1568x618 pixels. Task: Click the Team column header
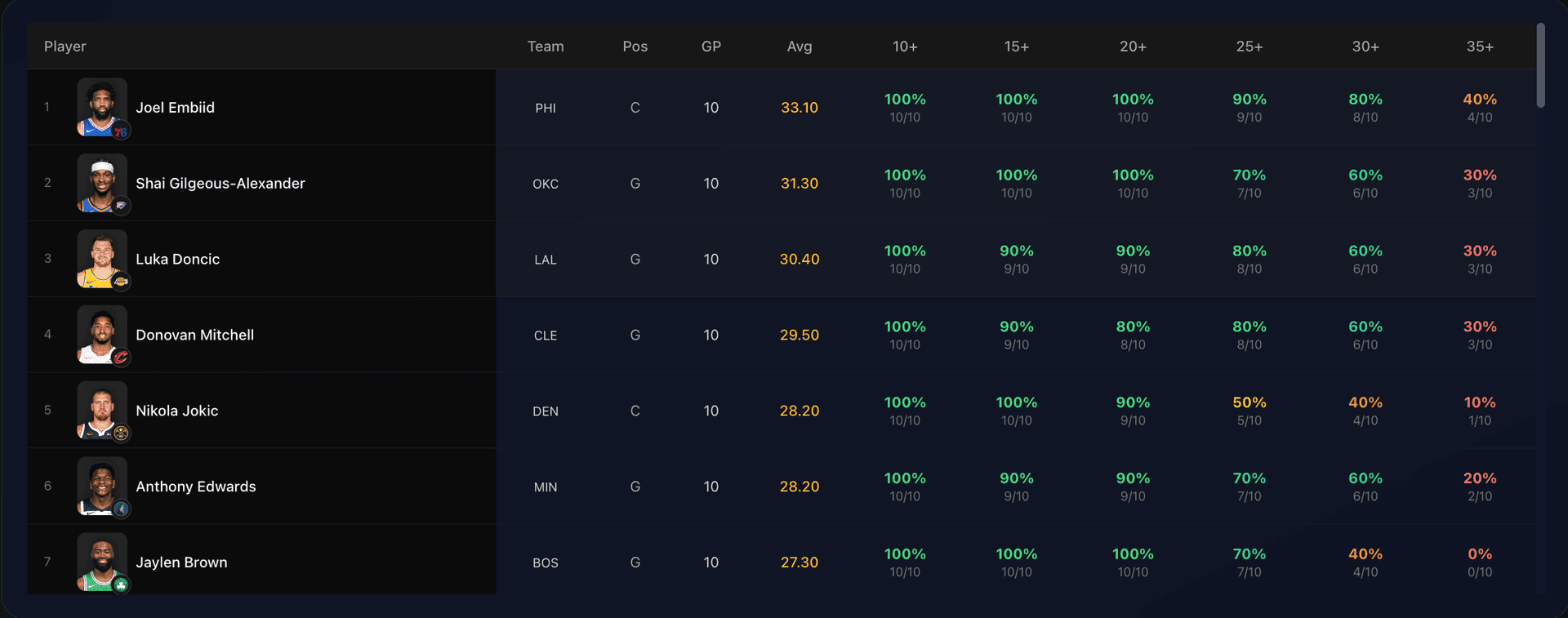[545, 47]
